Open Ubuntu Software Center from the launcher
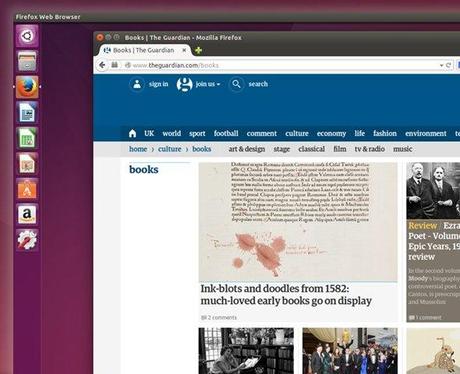This screenshot has width=460, height=374. pyautogui.click(x=27, y=189)
